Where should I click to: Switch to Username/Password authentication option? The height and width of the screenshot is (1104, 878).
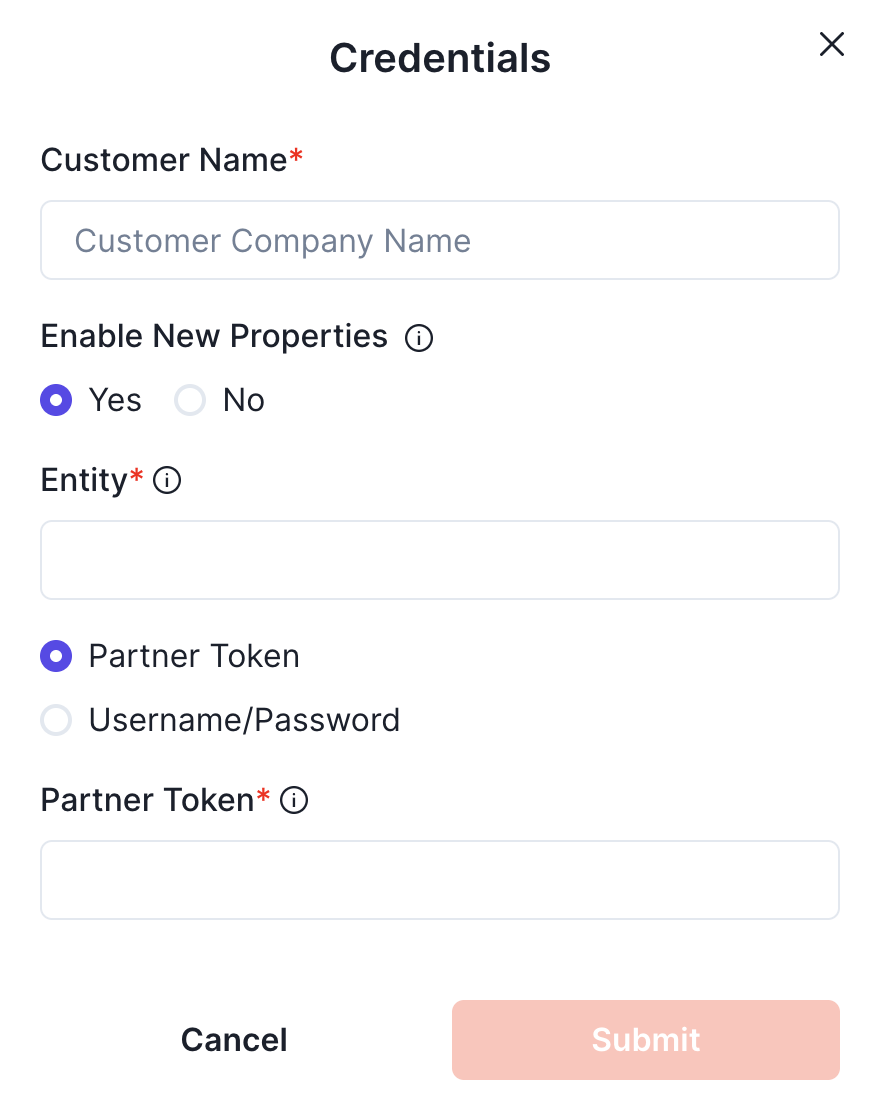[x=56, y=721]
